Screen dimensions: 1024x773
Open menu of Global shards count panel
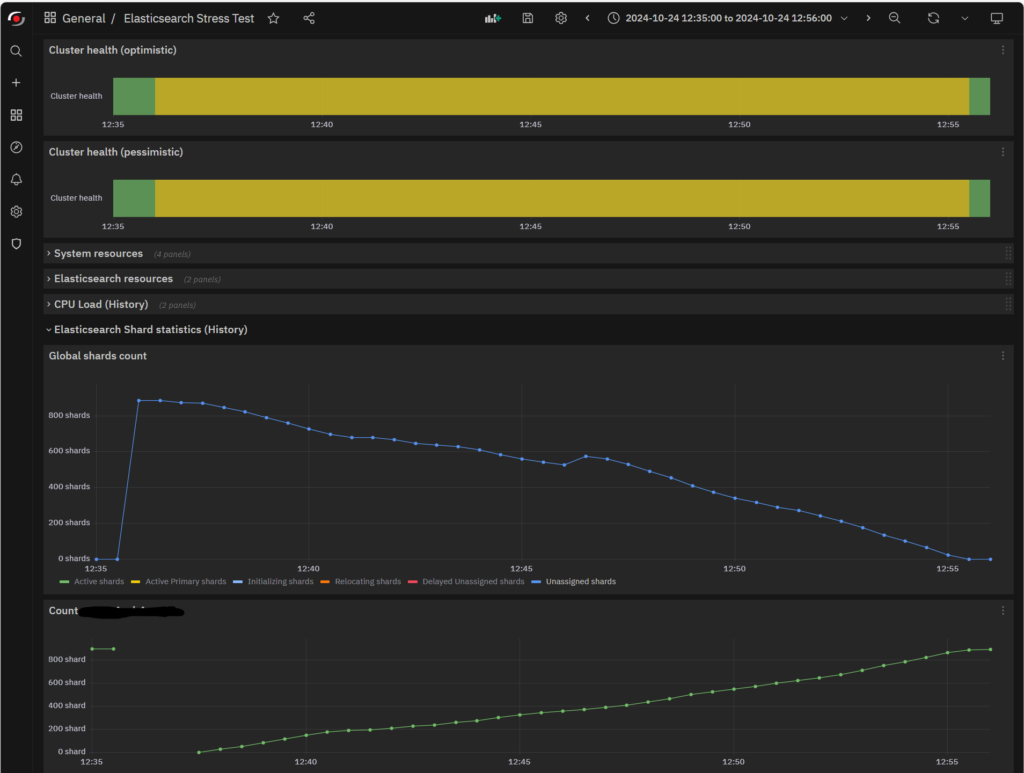point(1003,356)
